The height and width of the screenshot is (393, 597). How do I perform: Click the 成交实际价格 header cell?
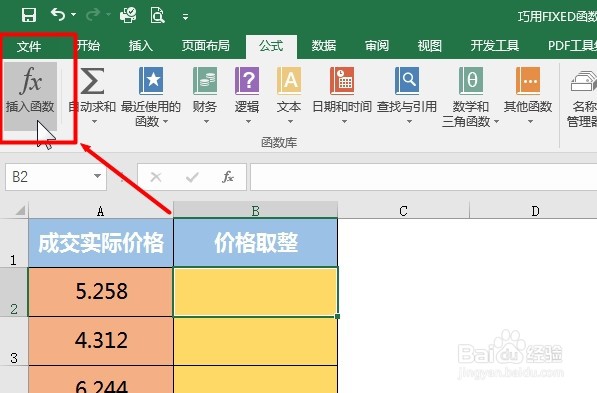click(101, 243)
